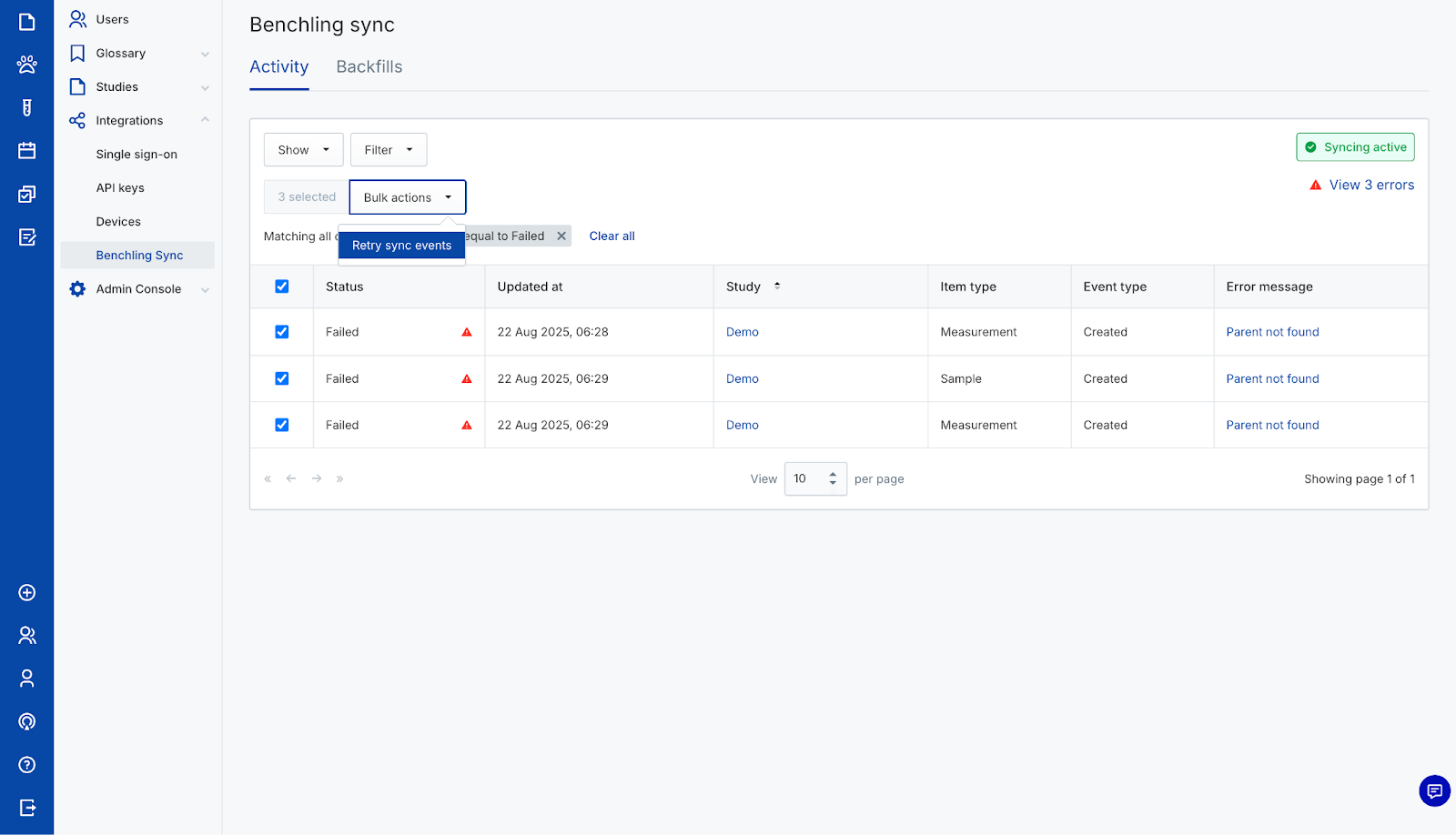Switch to the Backfills tab
Image resolution: width=1456 pixels, height=835 pixels.
tap(369, 66)
